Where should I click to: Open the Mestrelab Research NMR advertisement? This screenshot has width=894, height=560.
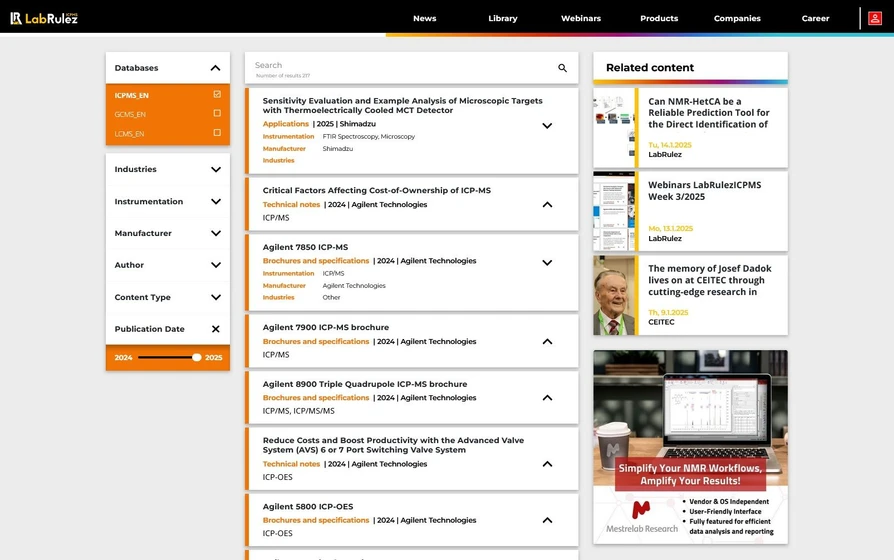(x=690, y=447)
